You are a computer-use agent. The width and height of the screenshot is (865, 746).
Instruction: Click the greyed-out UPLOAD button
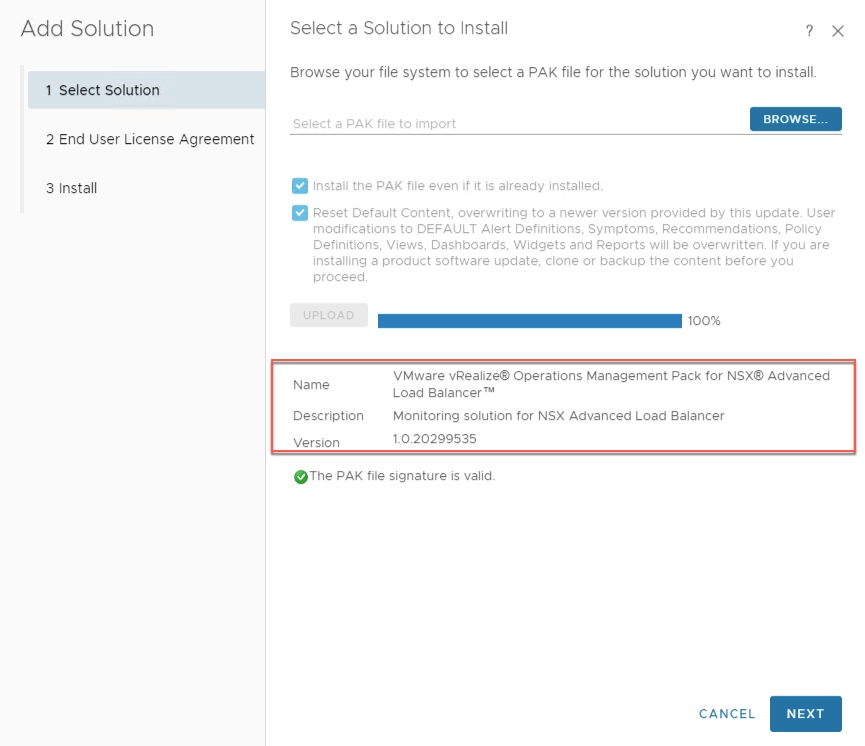329,315
